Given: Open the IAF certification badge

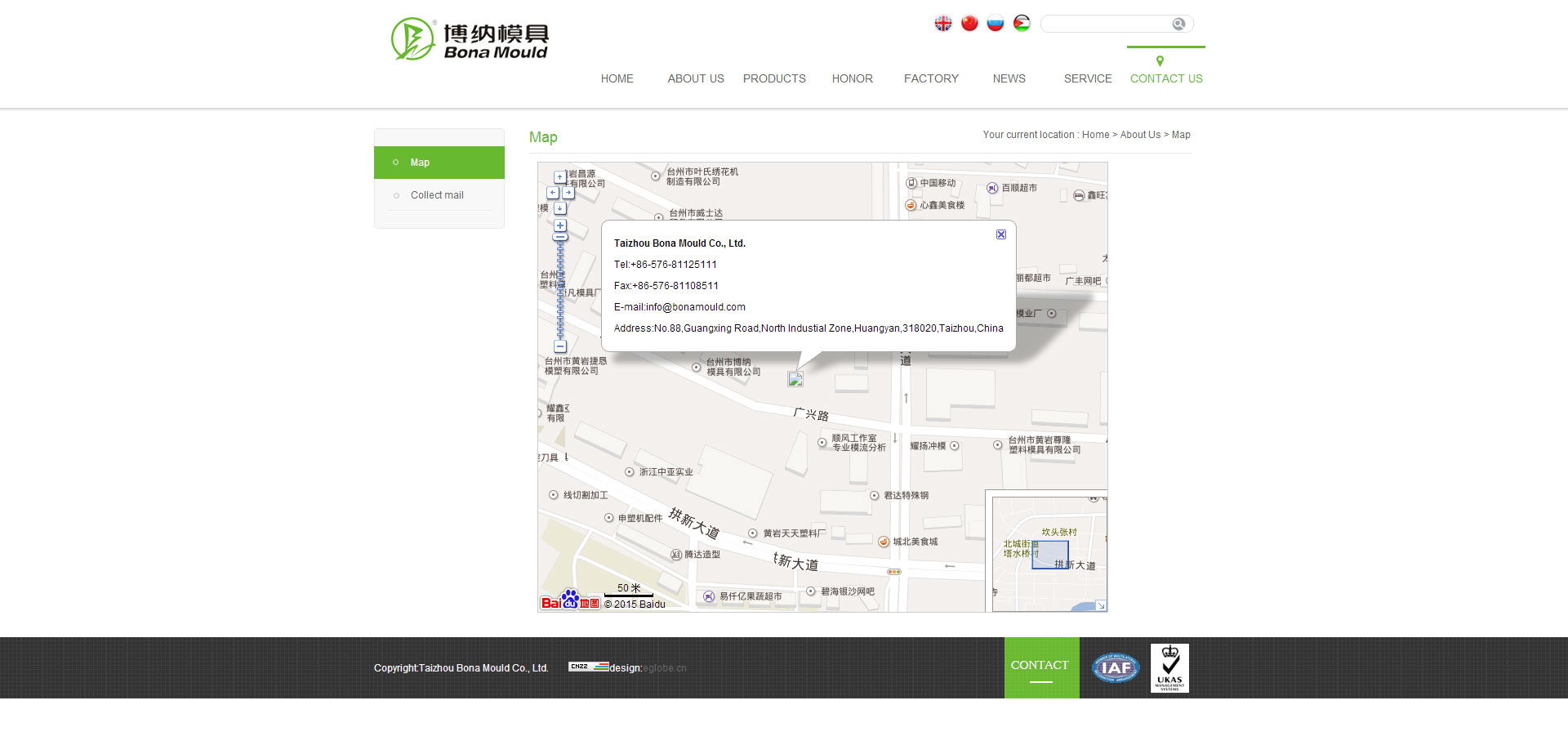Looking at the screenshot, I should click(x=1116, y=668).
